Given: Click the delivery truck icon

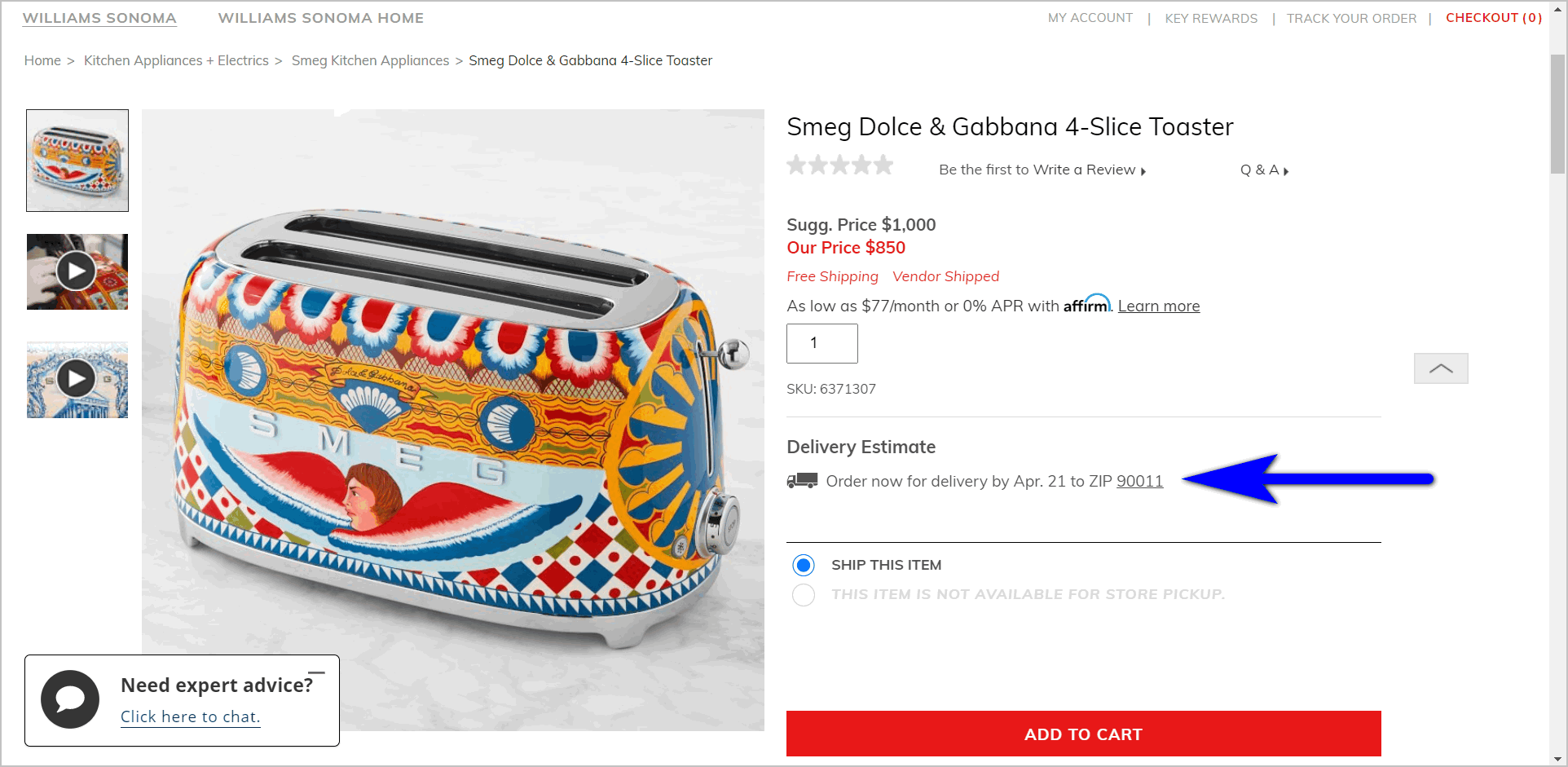Looking at the screenshot, I should (x=800, y=480).
